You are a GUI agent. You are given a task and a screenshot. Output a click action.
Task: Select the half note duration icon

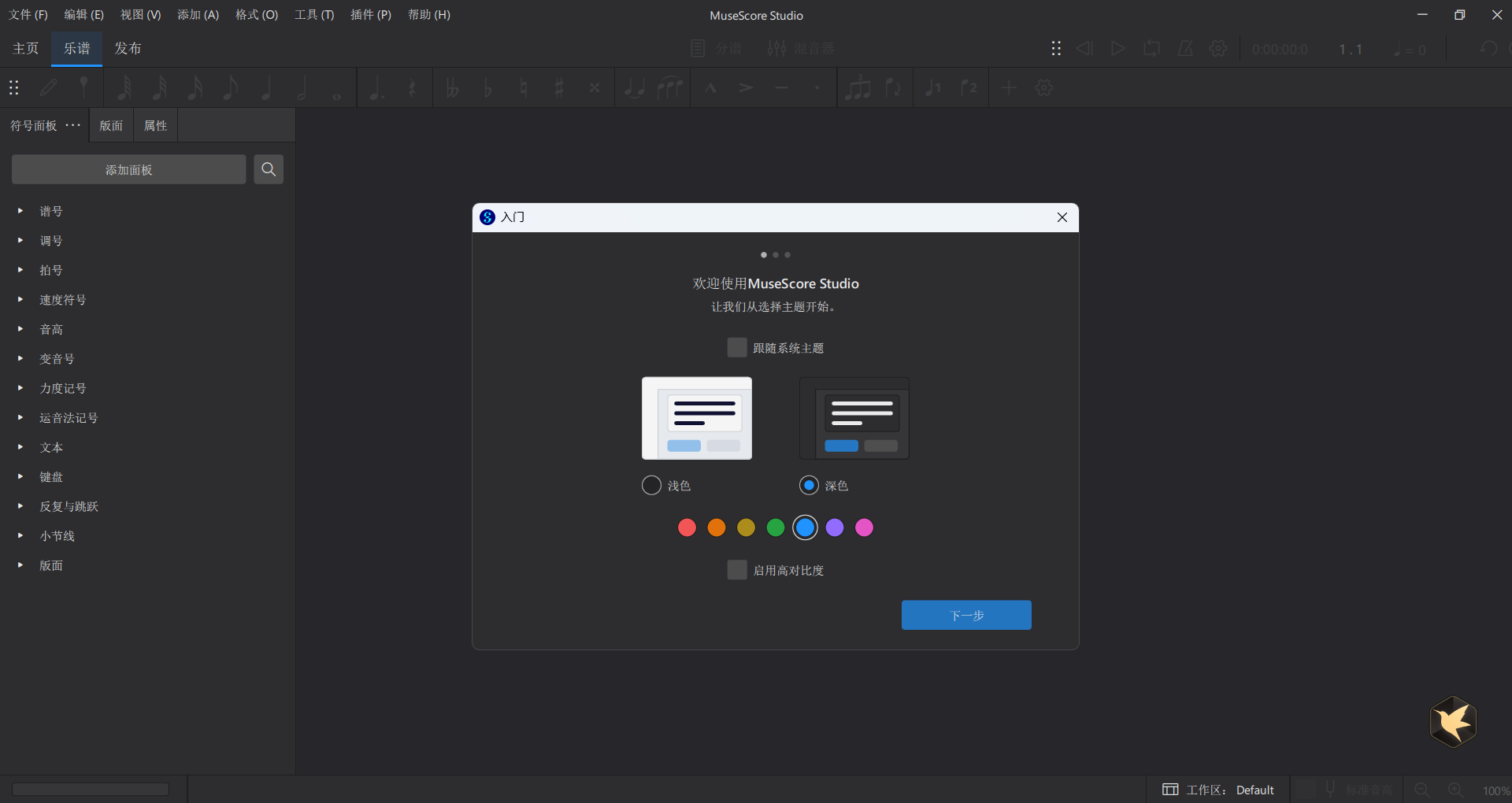[x=302, y=88]
